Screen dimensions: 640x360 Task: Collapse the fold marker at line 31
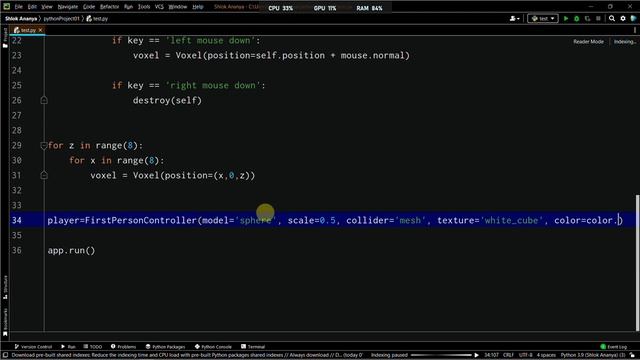point(44,176)
